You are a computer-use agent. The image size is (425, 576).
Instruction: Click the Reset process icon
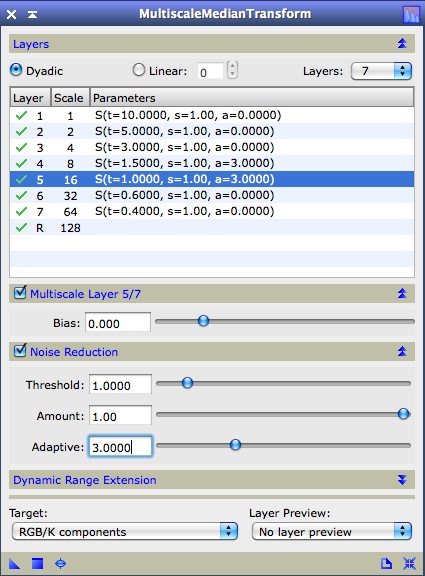[409, 563]
